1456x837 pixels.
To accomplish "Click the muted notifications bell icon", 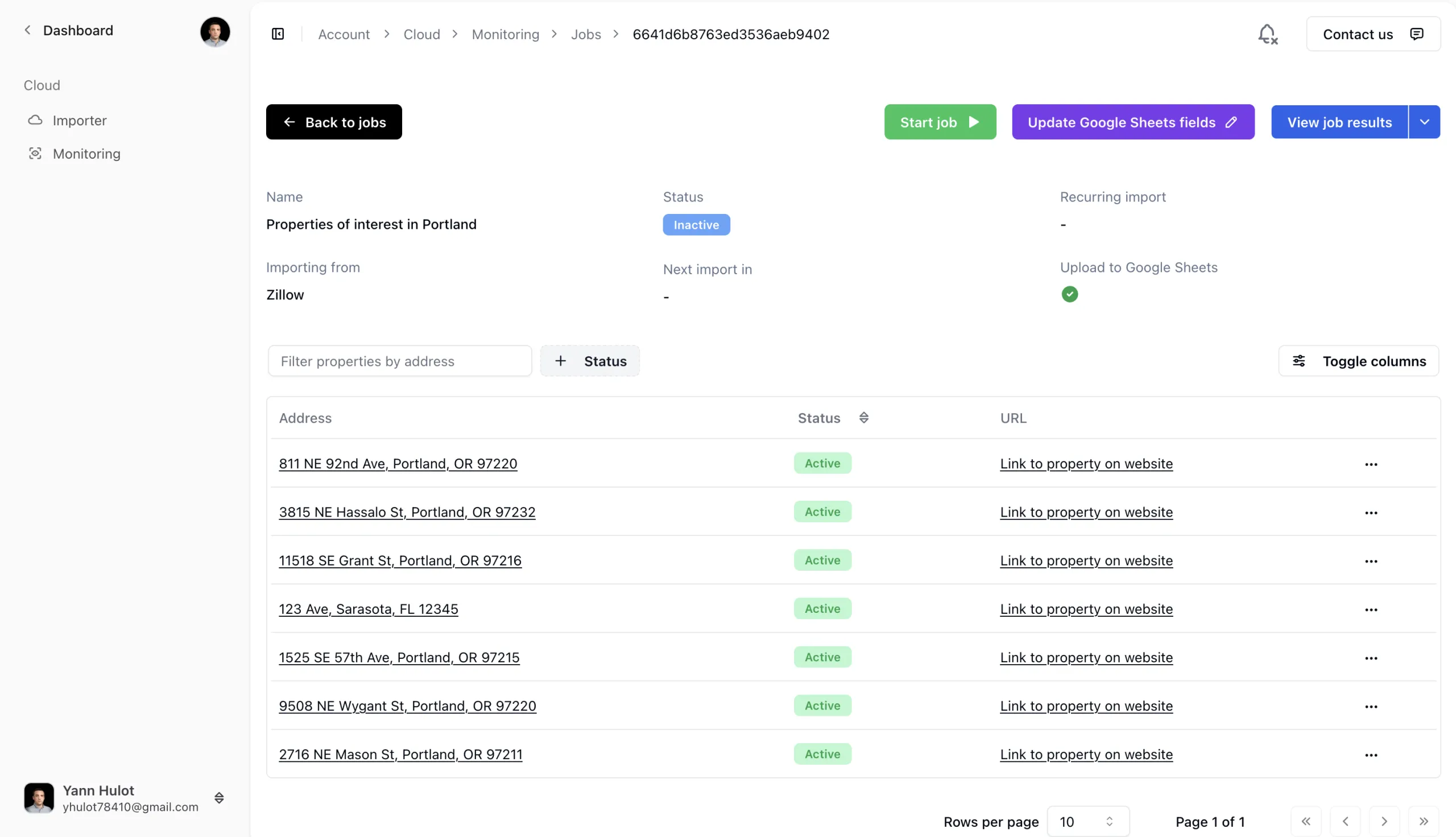I will [1267, 35].
